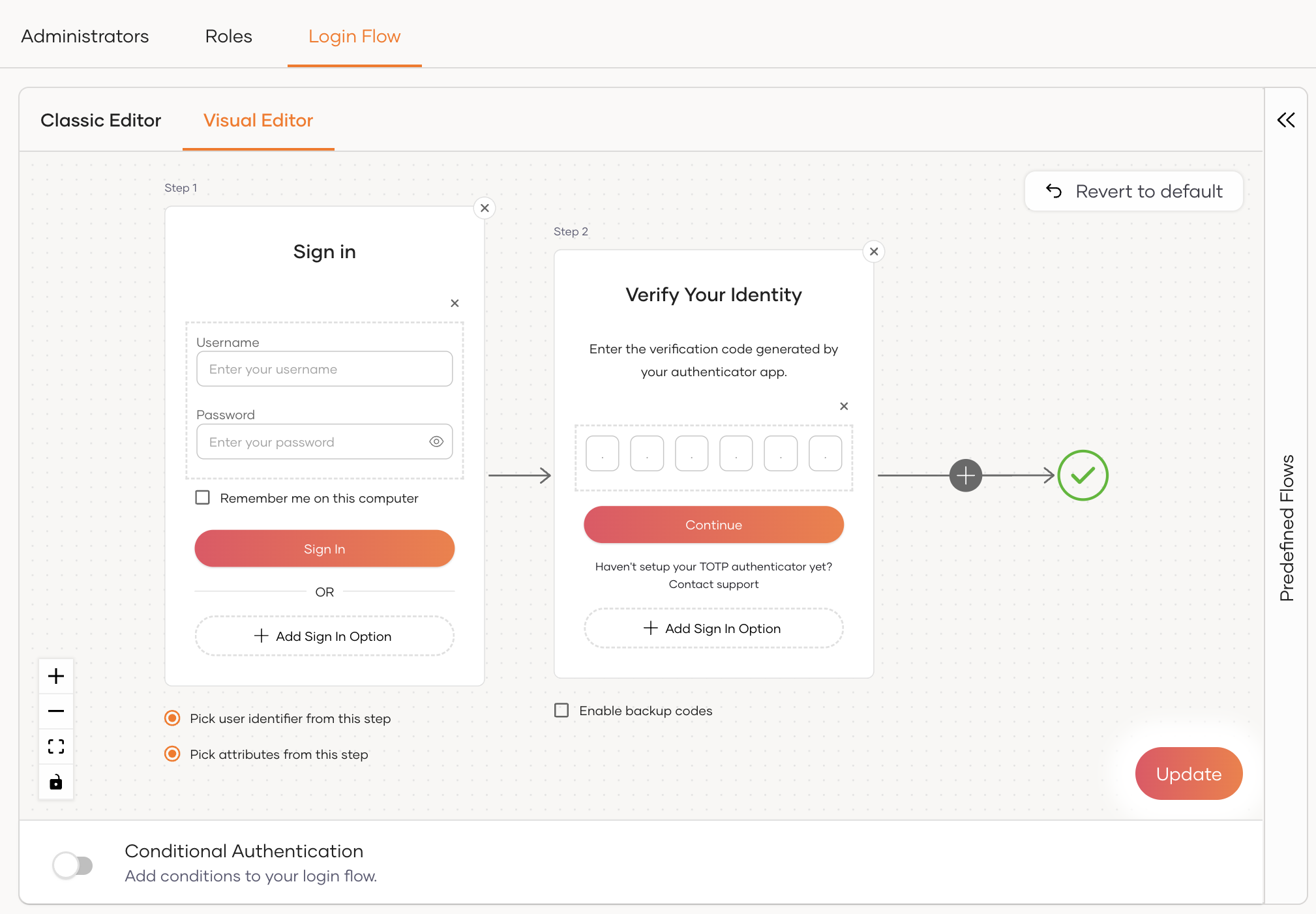Screen dimensions: 1316x914
Task: Click the Update button
Action: tap(1189, 774)
